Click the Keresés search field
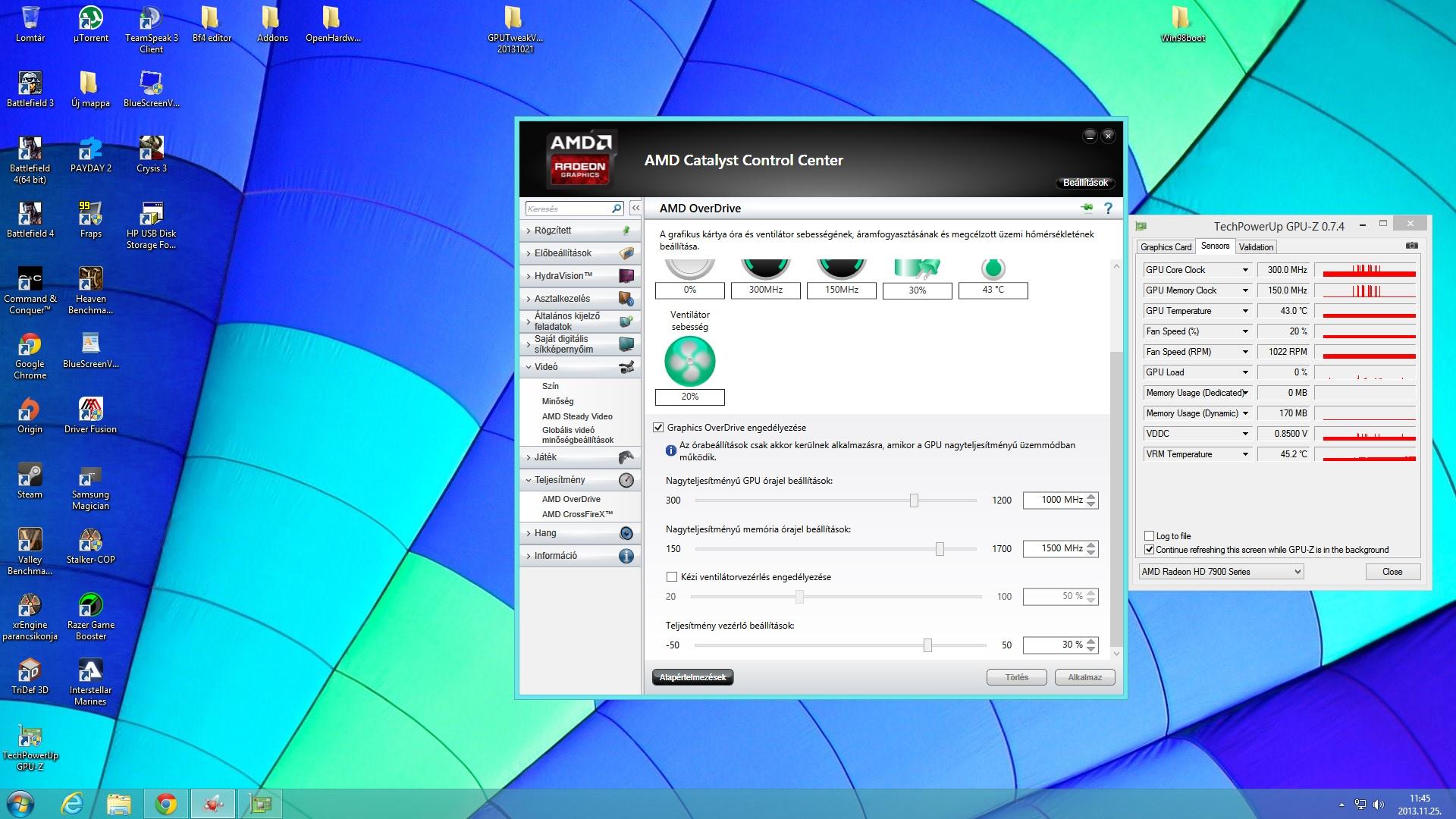This screenshot has height=819, width=1456. coord(568,209)
